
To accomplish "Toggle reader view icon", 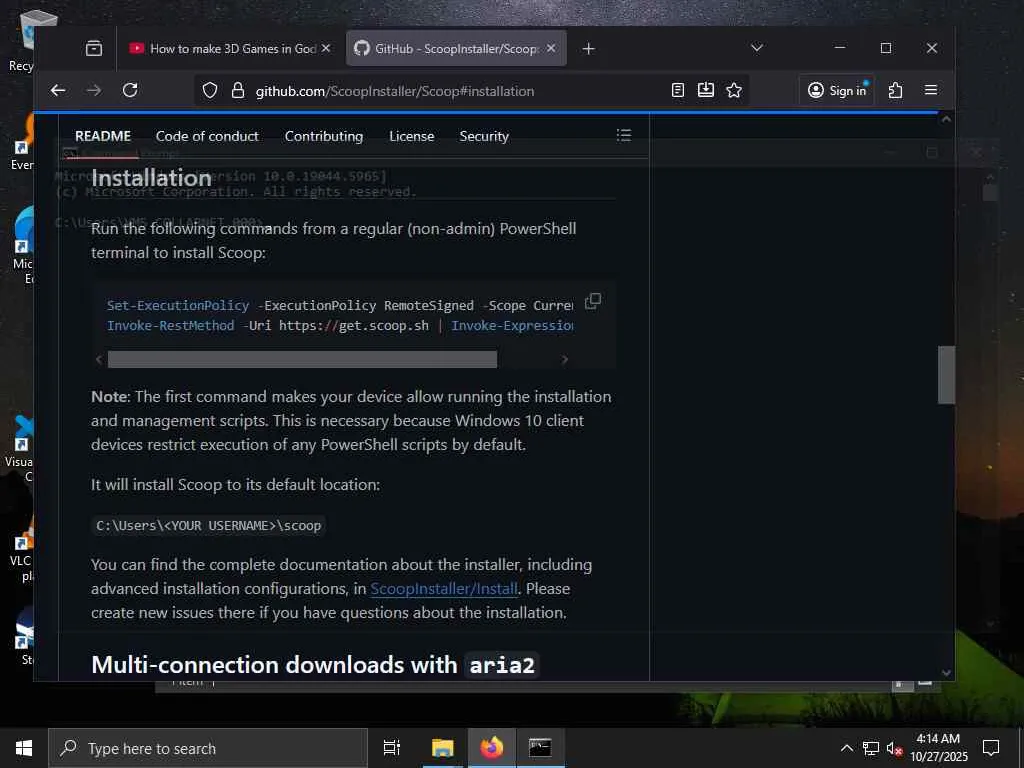I will (678, 90).
